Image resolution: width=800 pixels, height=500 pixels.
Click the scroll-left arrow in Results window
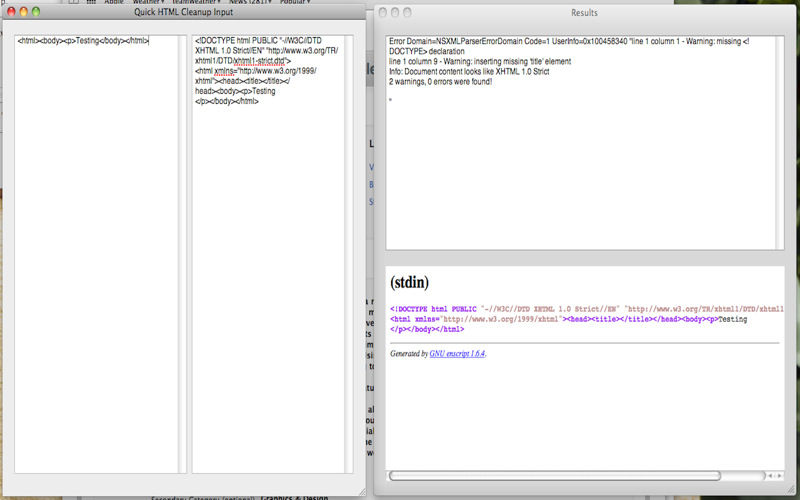(x=770, y=476)
